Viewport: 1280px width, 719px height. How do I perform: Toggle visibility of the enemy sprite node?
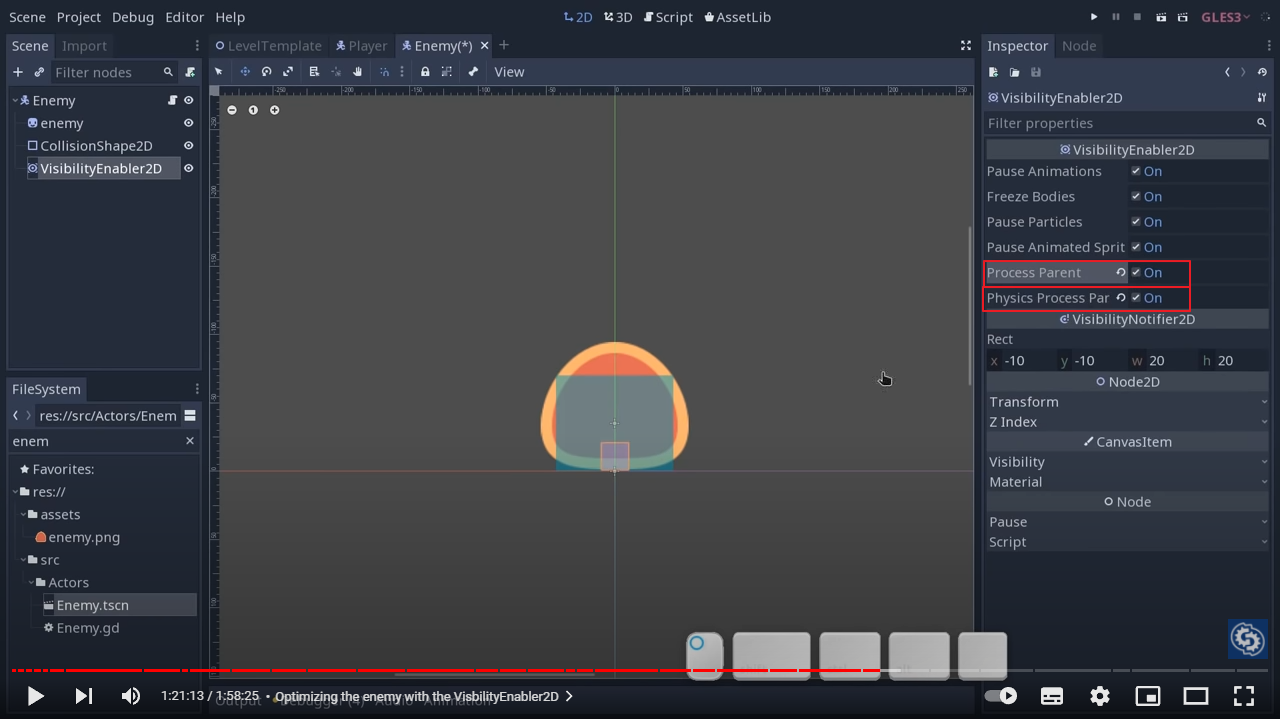tap(188, 123)
